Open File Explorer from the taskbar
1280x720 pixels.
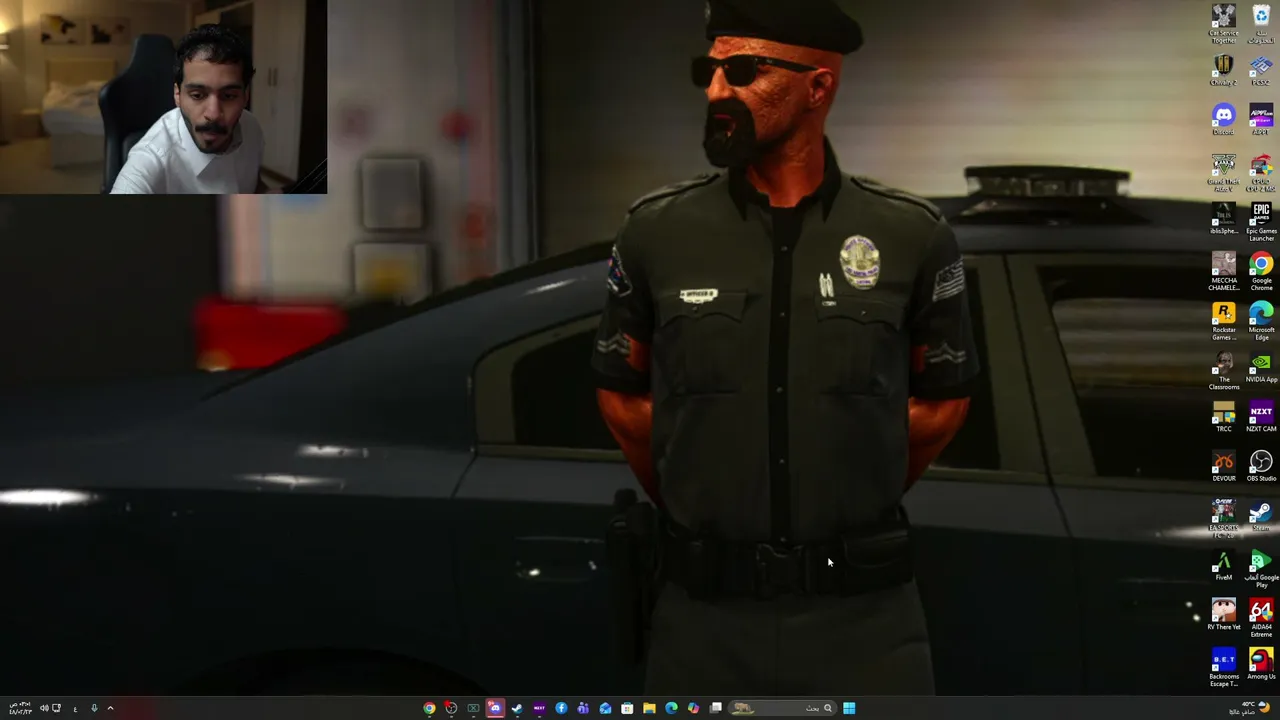[x=649, y=708]
